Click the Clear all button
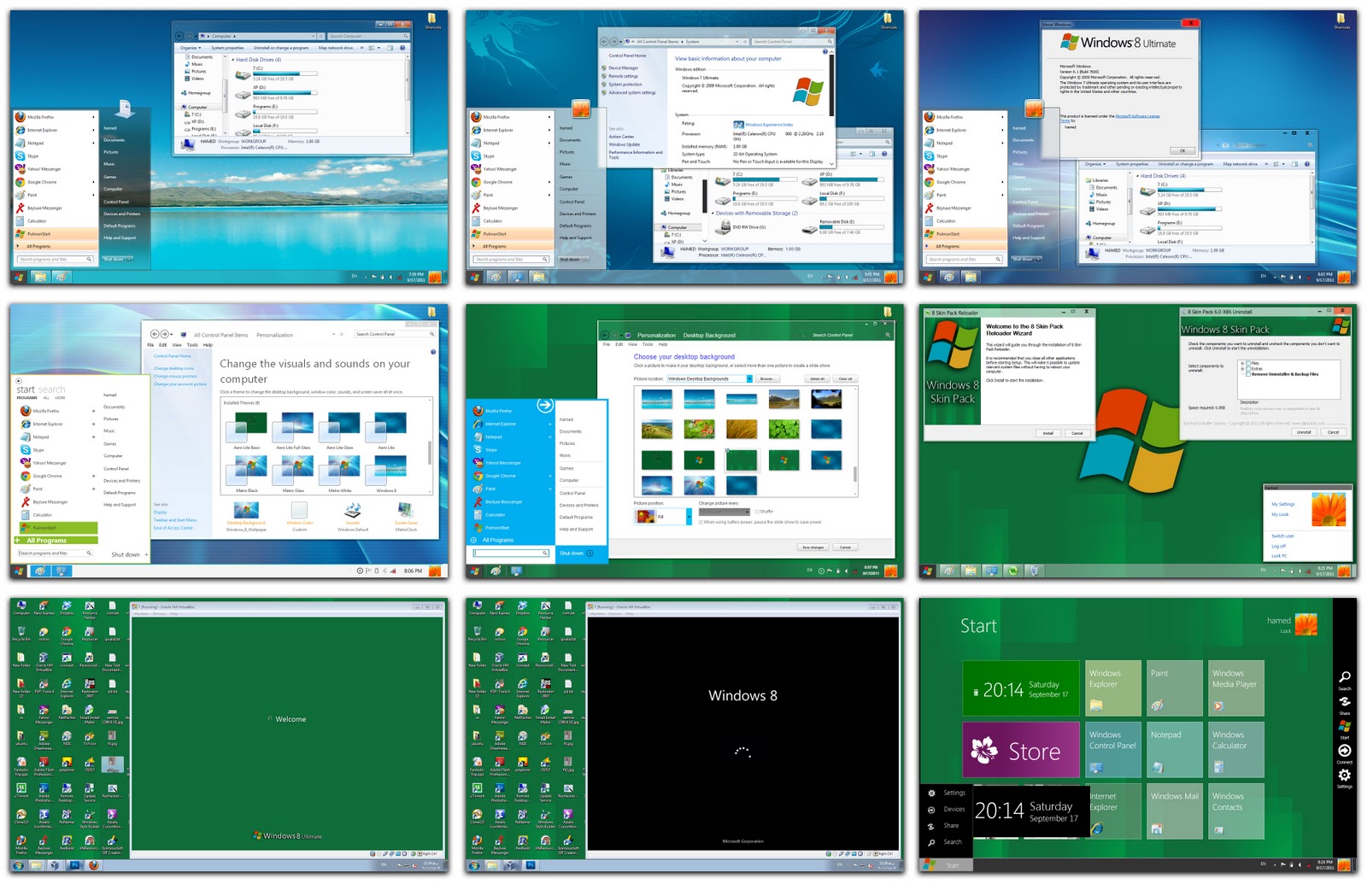1367x896 pixels. (x=844, y=378)
